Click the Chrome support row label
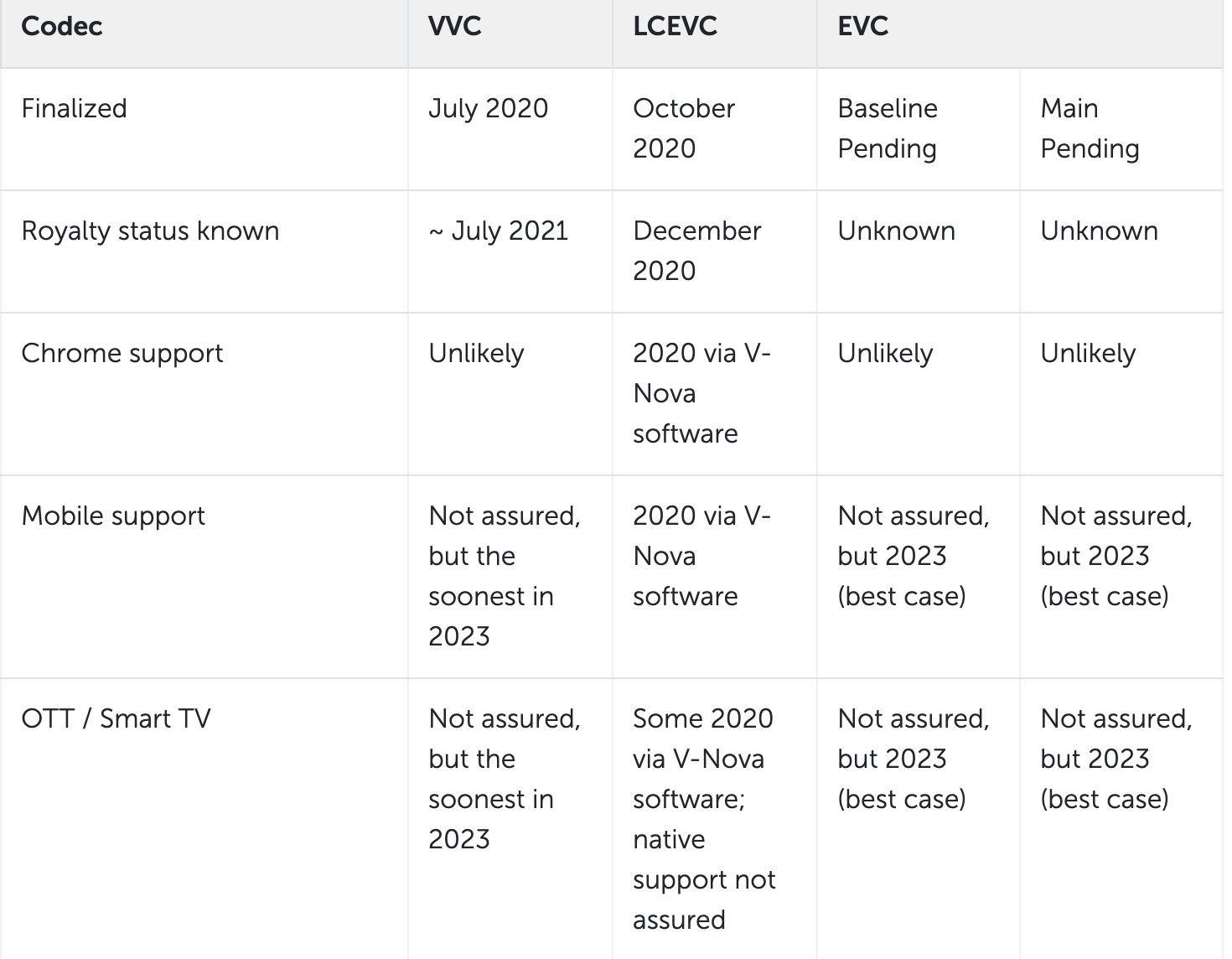Screen dimensions: 1232x959 (122, 353)
